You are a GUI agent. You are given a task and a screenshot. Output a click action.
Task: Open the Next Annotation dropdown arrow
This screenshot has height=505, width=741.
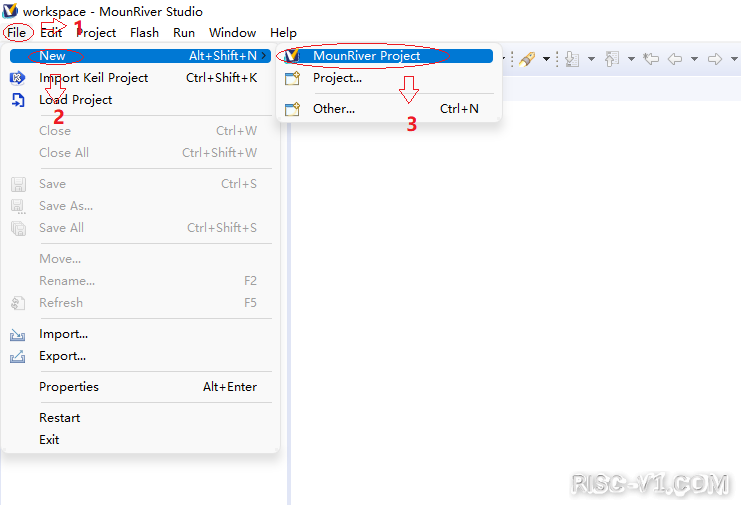pos(591,59)
